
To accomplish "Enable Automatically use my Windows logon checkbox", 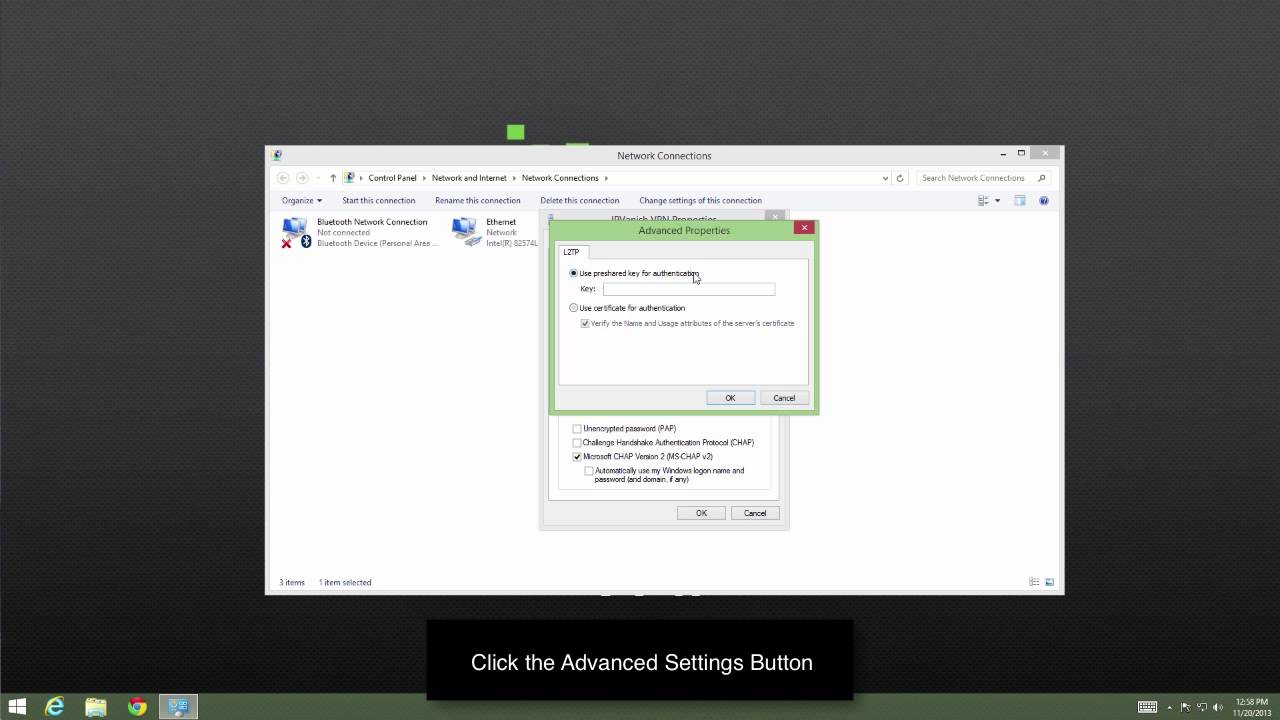I will (x=589, y=470).
